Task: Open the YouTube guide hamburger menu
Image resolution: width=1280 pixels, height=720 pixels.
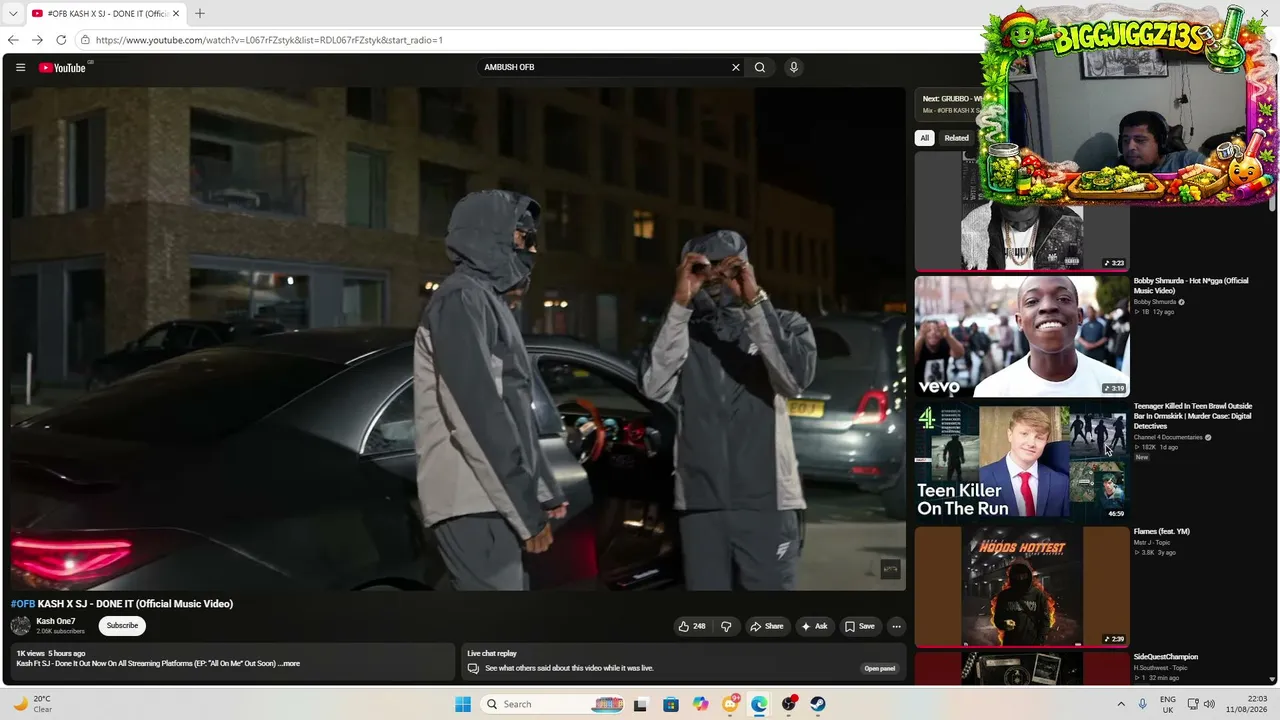Action: (20, 68)
